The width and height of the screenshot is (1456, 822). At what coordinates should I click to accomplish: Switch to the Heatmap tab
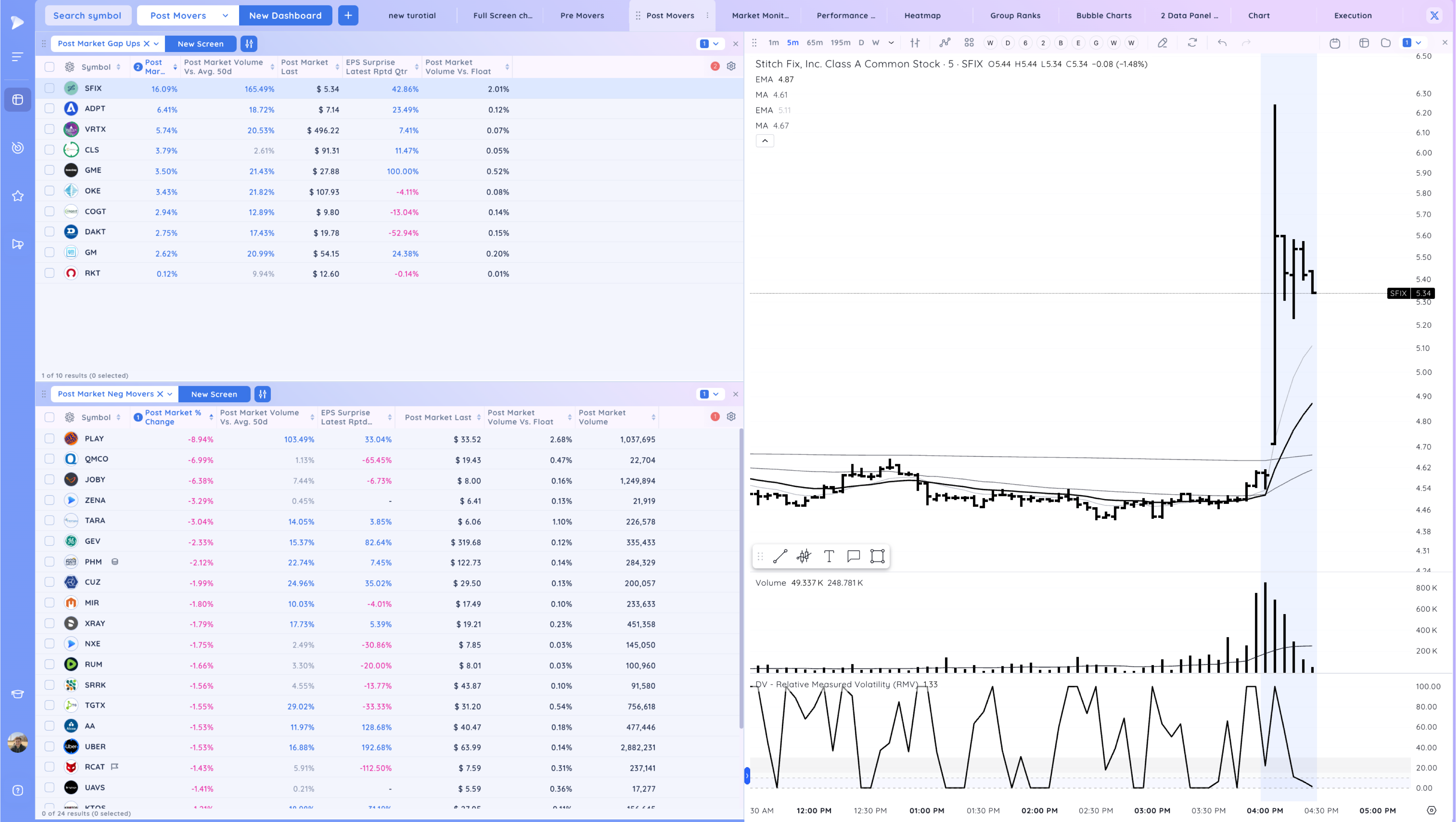(x=922, y=15)
